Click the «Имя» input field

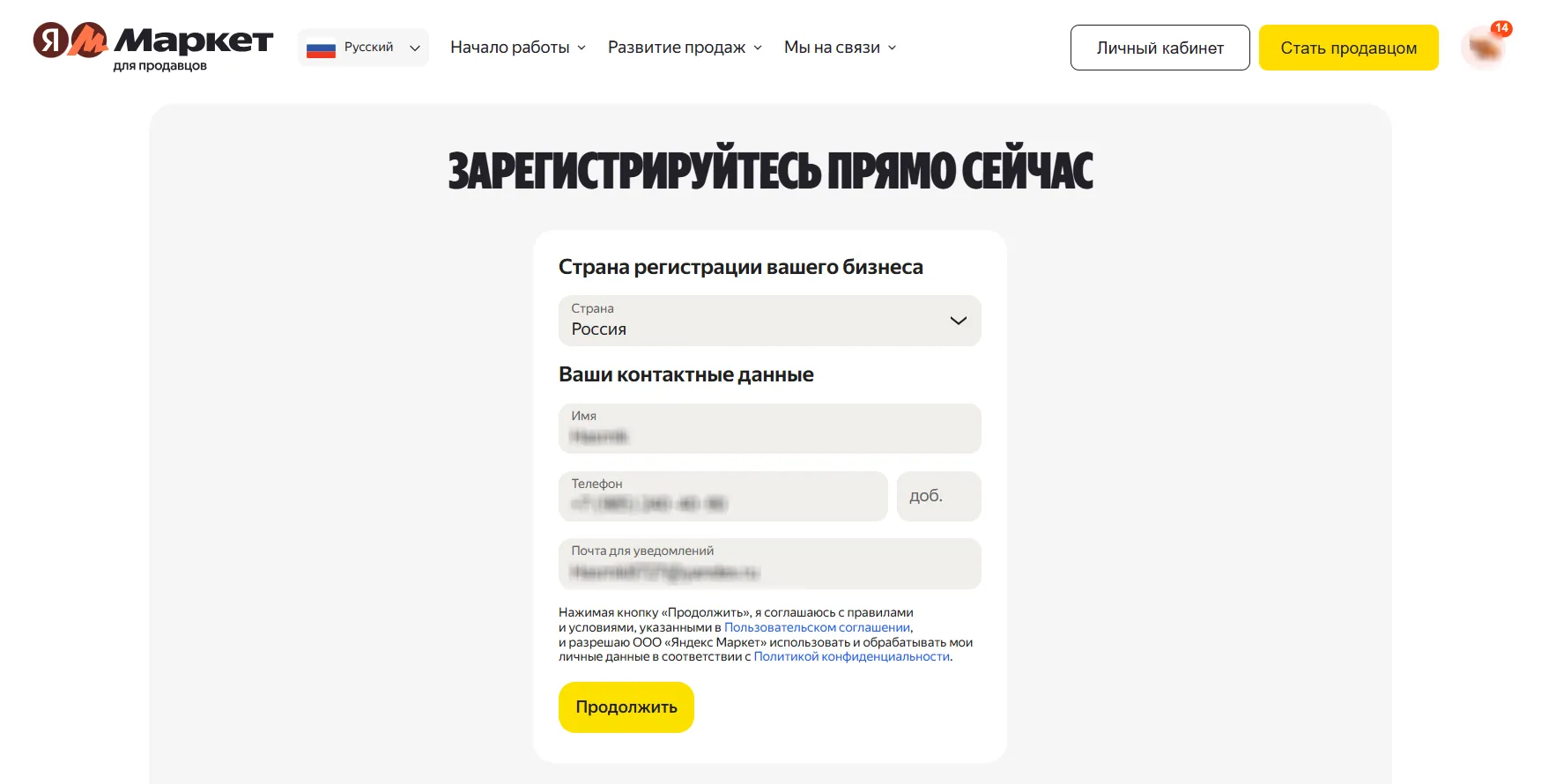(769, 429)
